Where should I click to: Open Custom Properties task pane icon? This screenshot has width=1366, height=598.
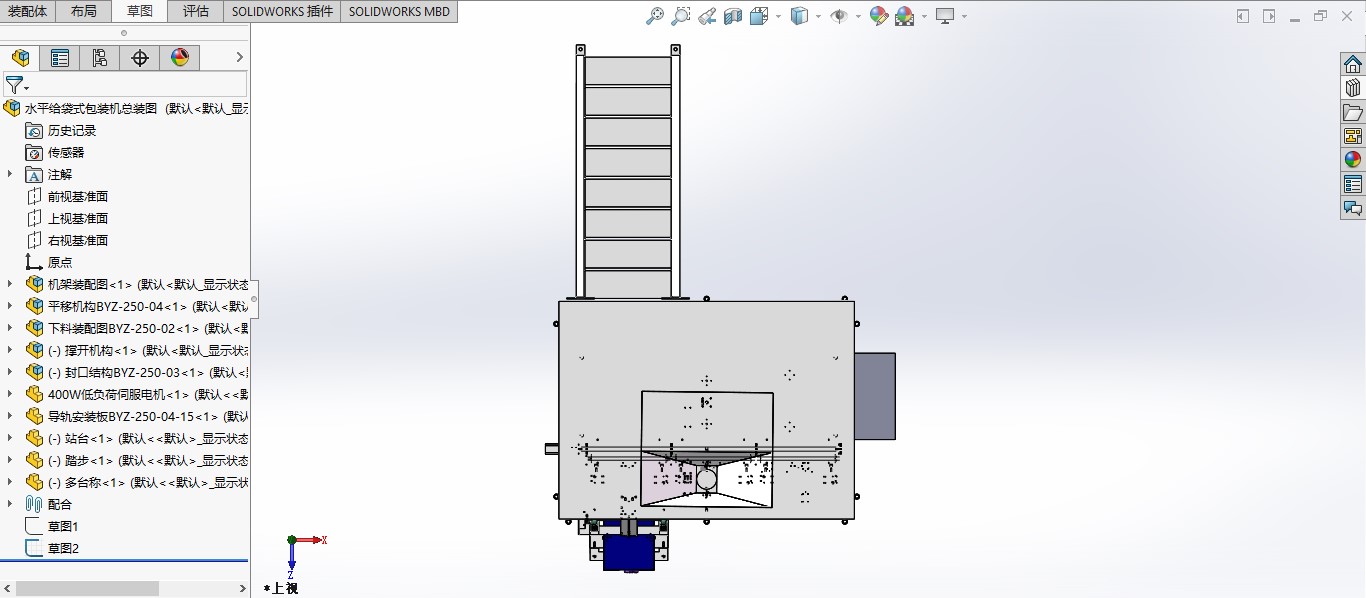1353,184
